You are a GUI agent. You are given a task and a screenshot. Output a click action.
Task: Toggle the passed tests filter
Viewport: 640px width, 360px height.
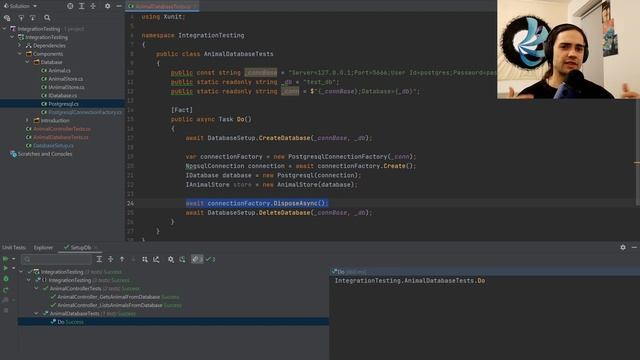(210, 259)
